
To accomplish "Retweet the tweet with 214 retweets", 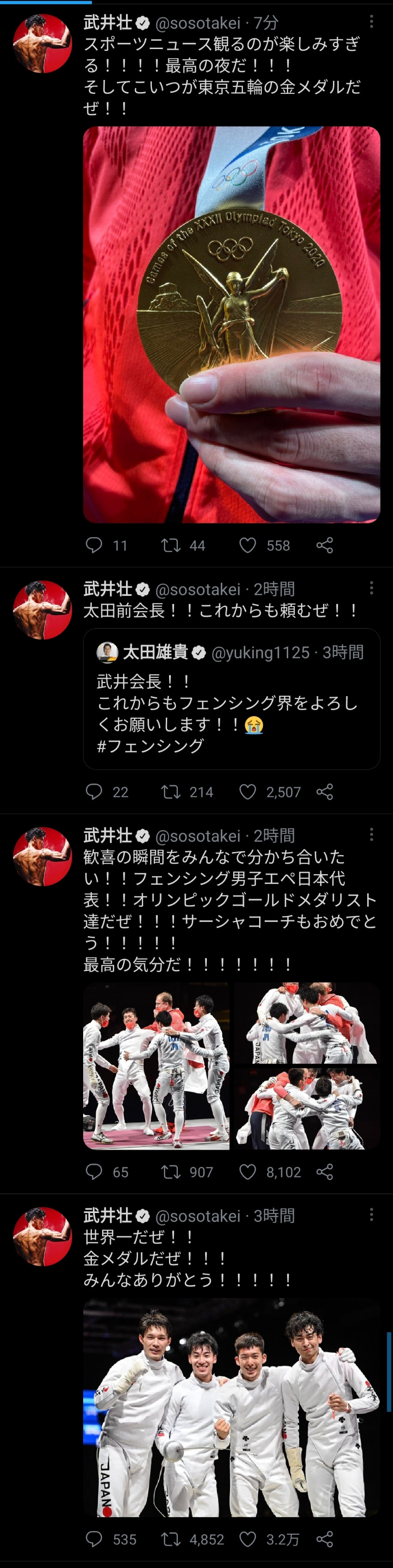I will pos(170,791).
